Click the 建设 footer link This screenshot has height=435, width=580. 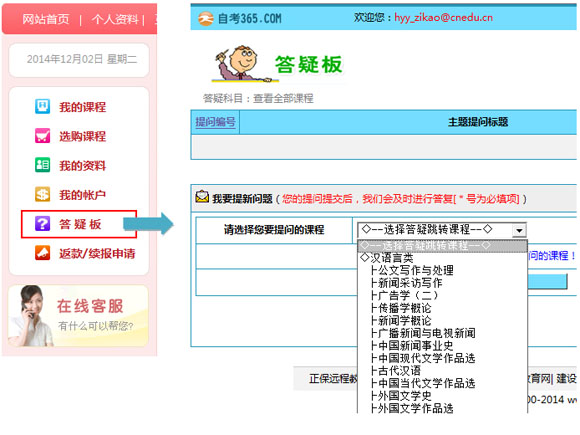566,378
